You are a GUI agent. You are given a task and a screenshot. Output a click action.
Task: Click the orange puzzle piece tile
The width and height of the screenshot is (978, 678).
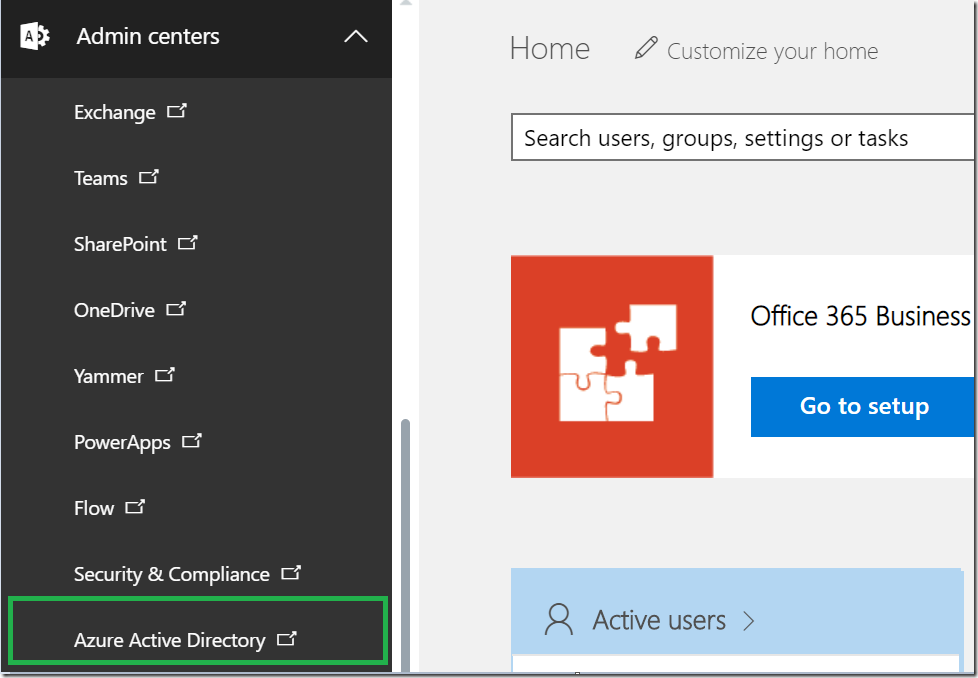pyautogui.click(x=612, y=367)
